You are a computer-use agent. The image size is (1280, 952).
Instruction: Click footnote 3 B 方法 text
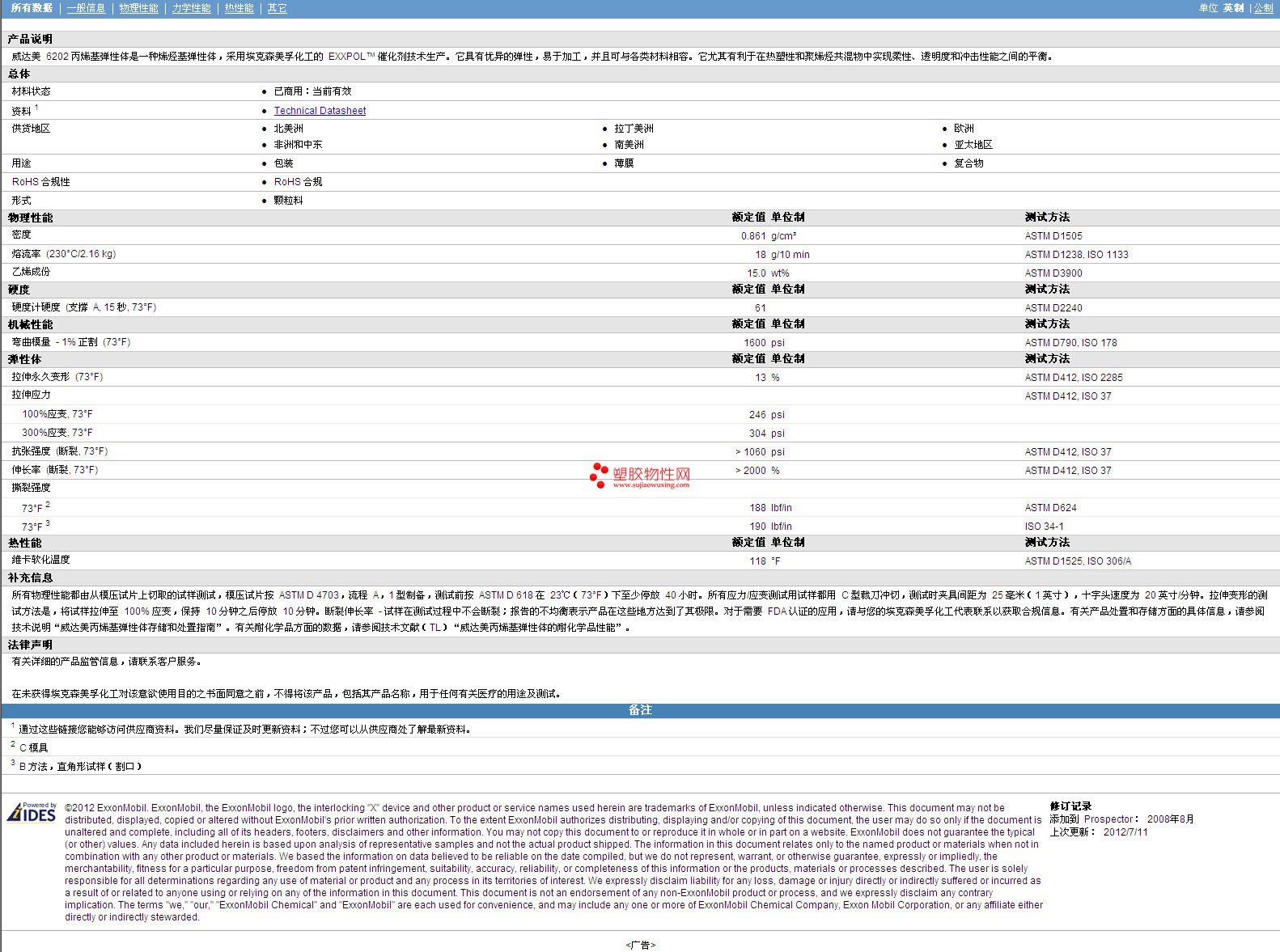coord(81,767)
